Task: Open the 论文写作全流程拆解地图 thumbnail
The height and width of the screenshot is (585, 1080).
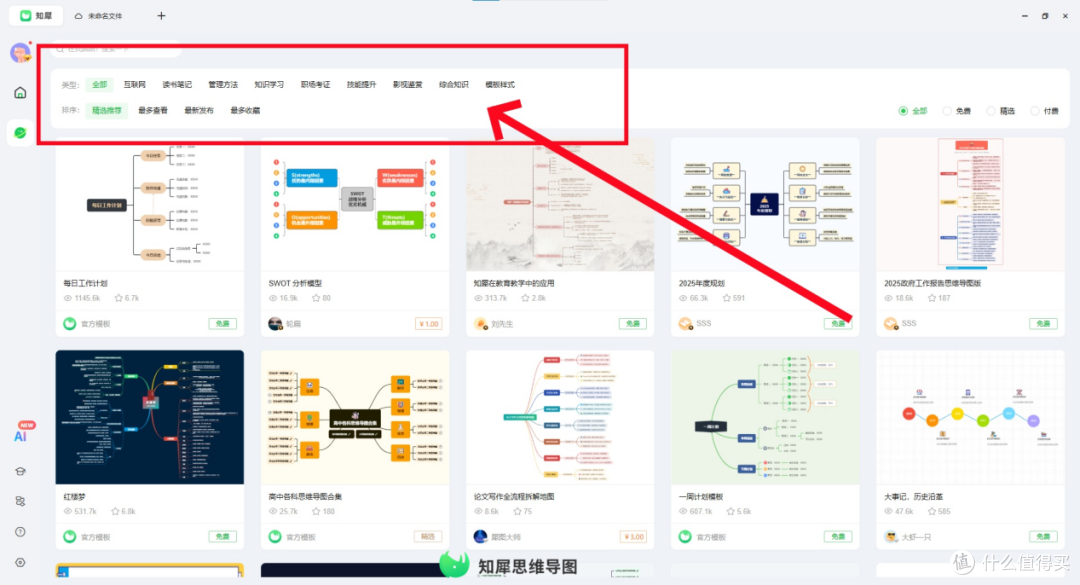Action: 560,417
